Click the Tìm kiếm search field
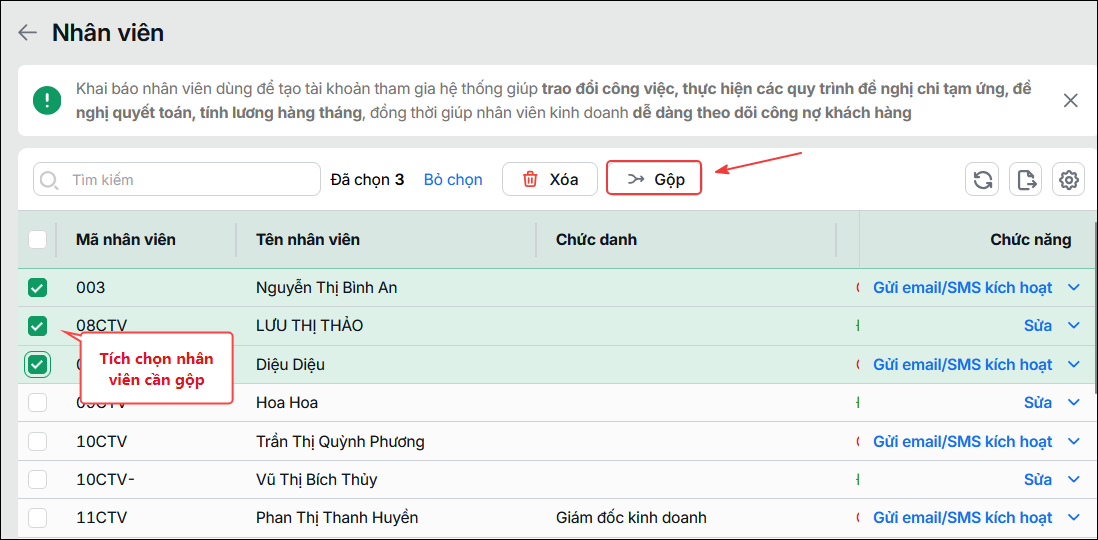This screenshot has height=540, width=1098. 176,179
